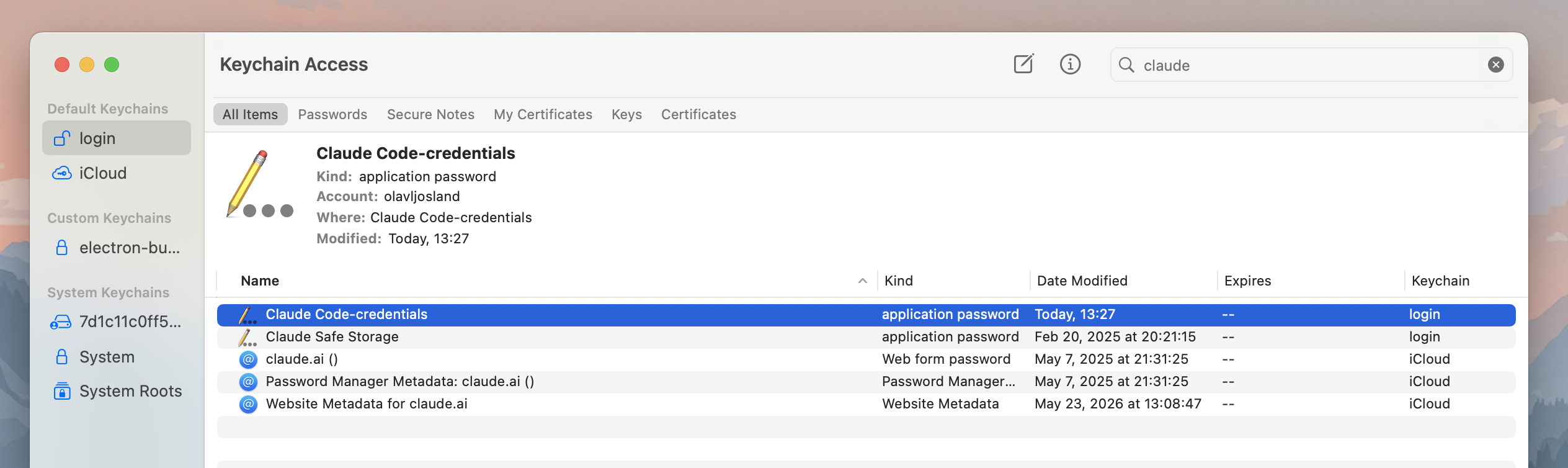
Task: Select System Roots keychain
Action: 117,391
